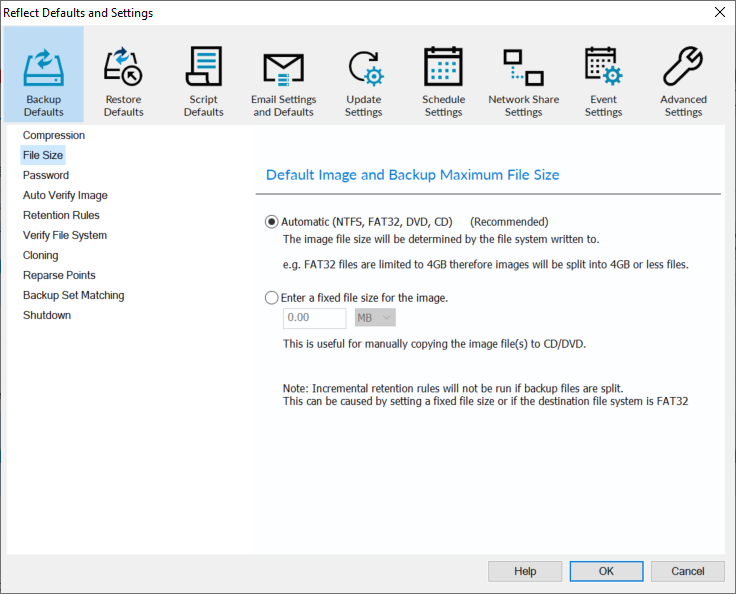The height and width of the screenshot is (594, 736).
Task: Open the Schedule Settings calendar icon
Action: [443, 68]
